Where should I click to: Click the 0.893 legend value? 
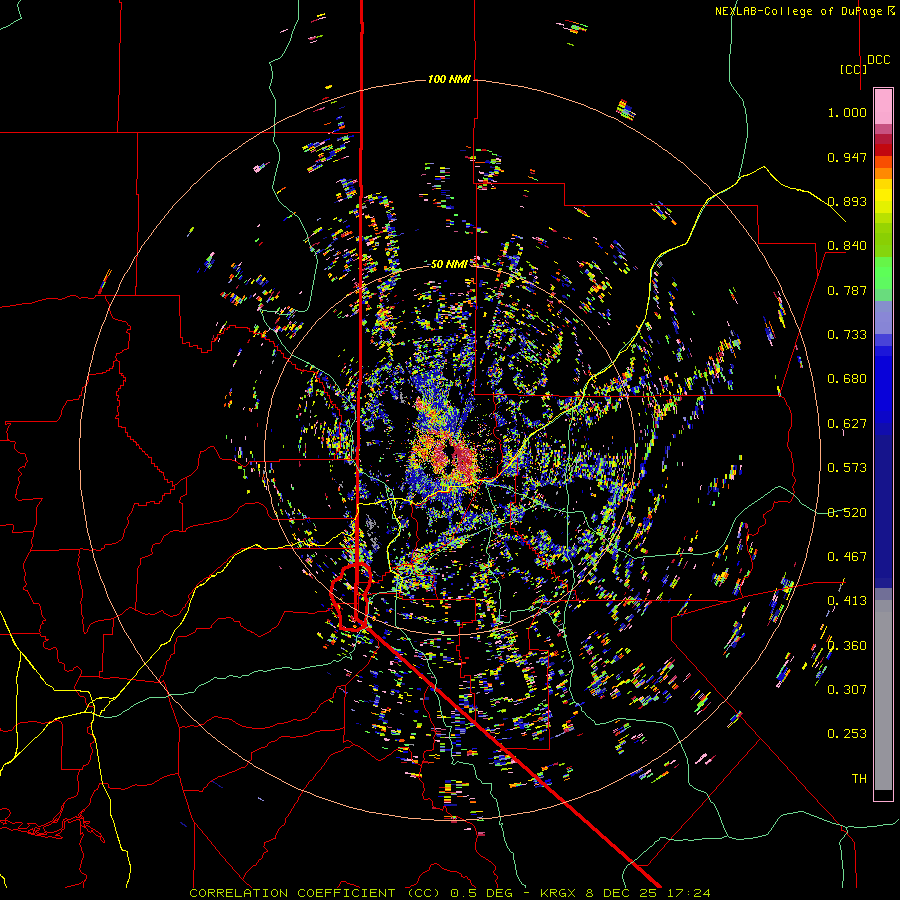click(847, 201)
